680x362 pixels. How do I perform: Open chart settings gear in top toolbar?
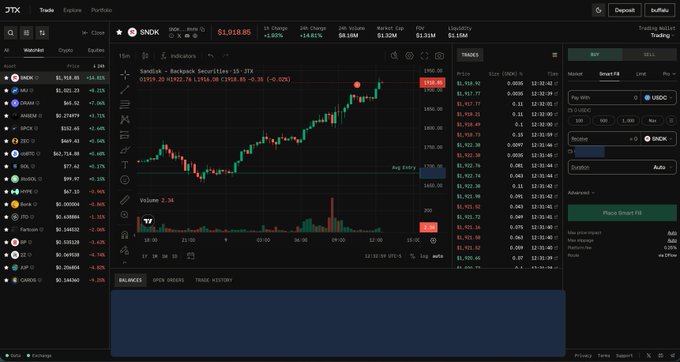409,55
